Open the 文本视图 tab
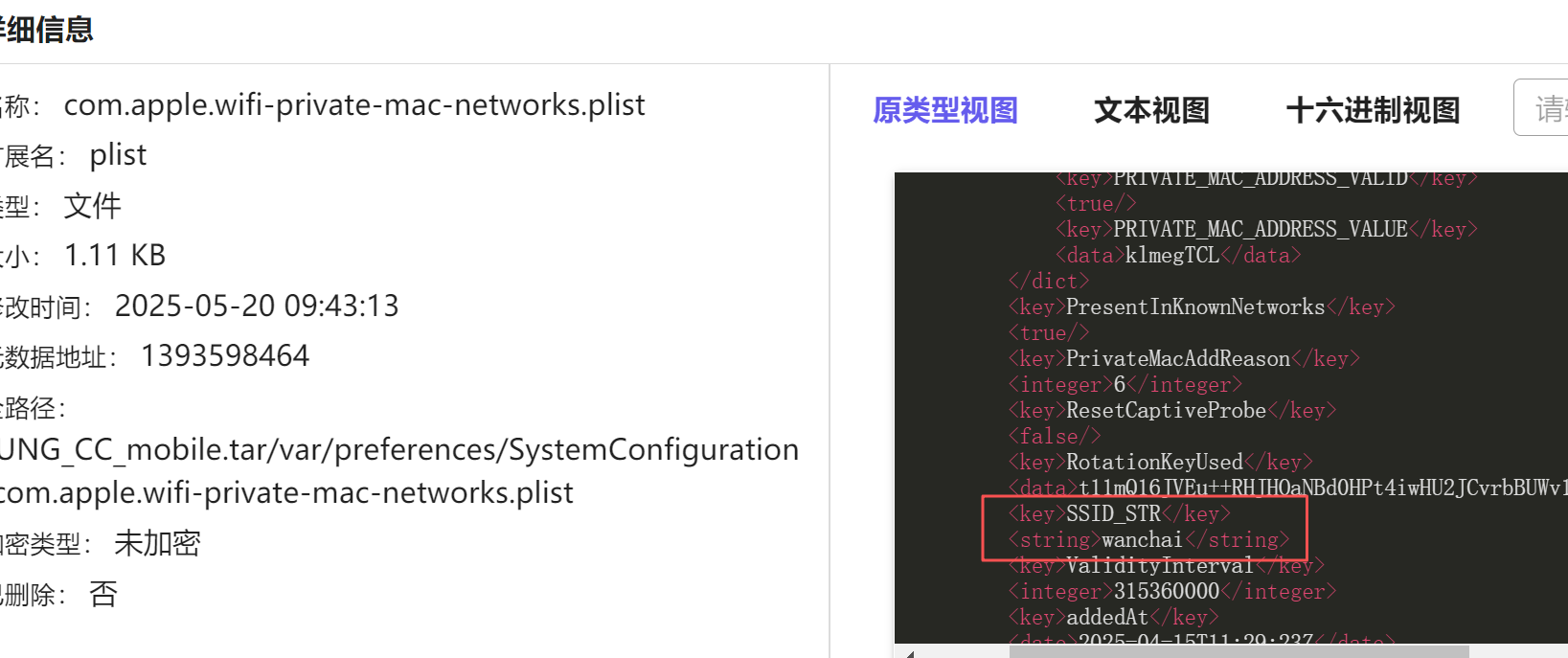Viewport: 1568px width, 658px height. [1151, 110]
